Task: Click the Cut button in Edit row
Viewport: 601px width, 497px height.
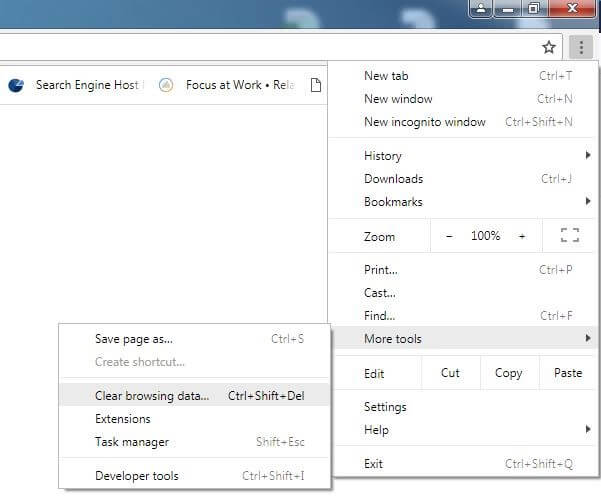Action: click(450, 373)
